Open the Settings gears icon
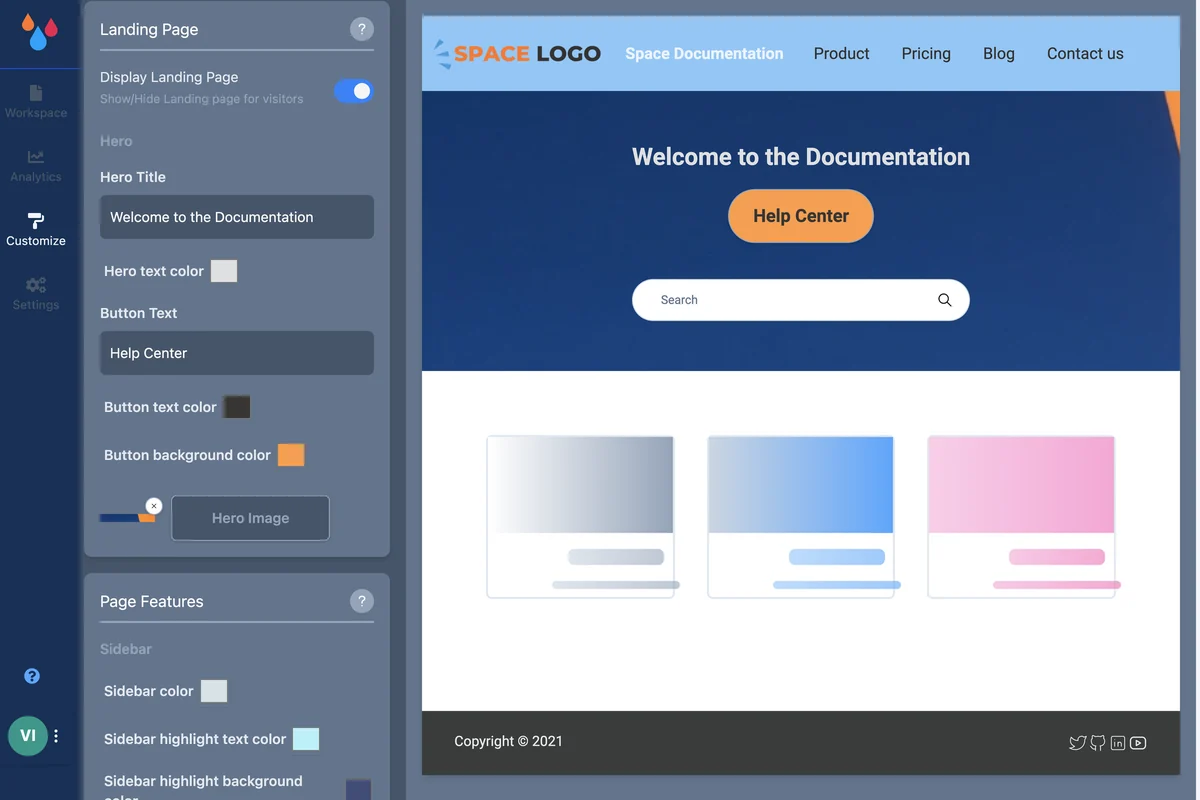The height and width of the screenshot is (800, 1200). coord(36,285)
